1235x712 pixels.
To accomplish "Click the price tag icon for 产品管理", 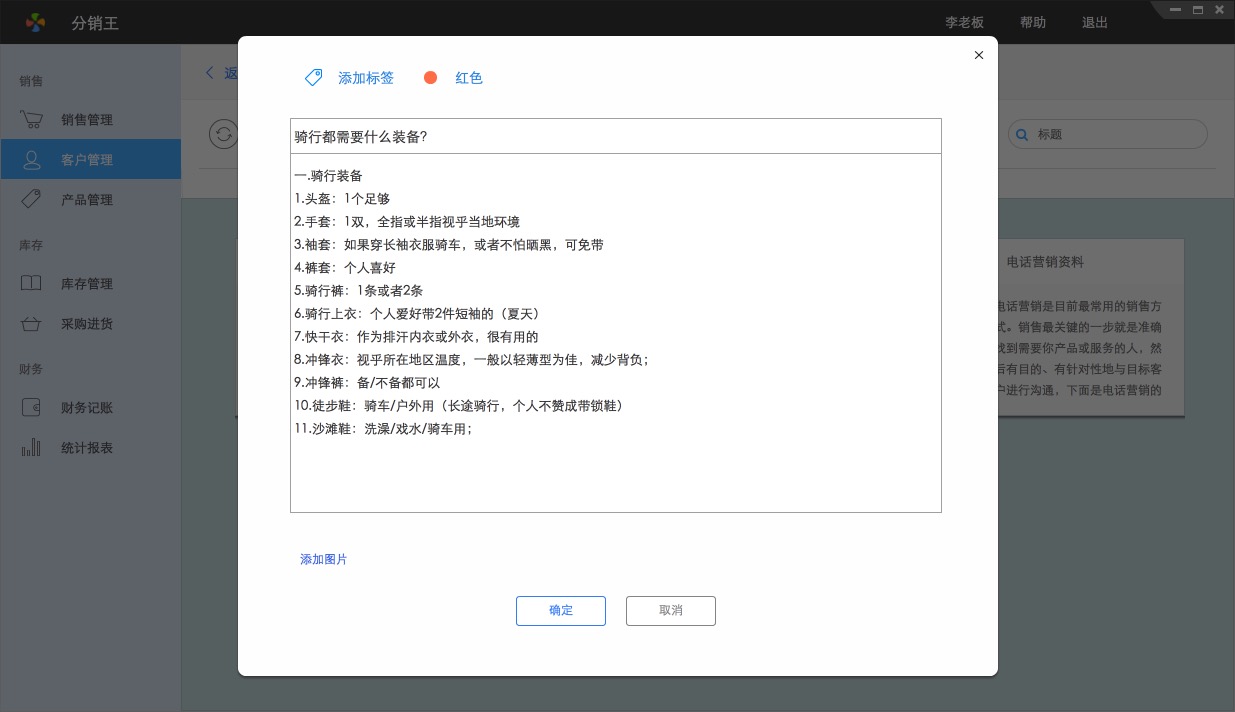I will pyautogui.click(x=31, y=199).
